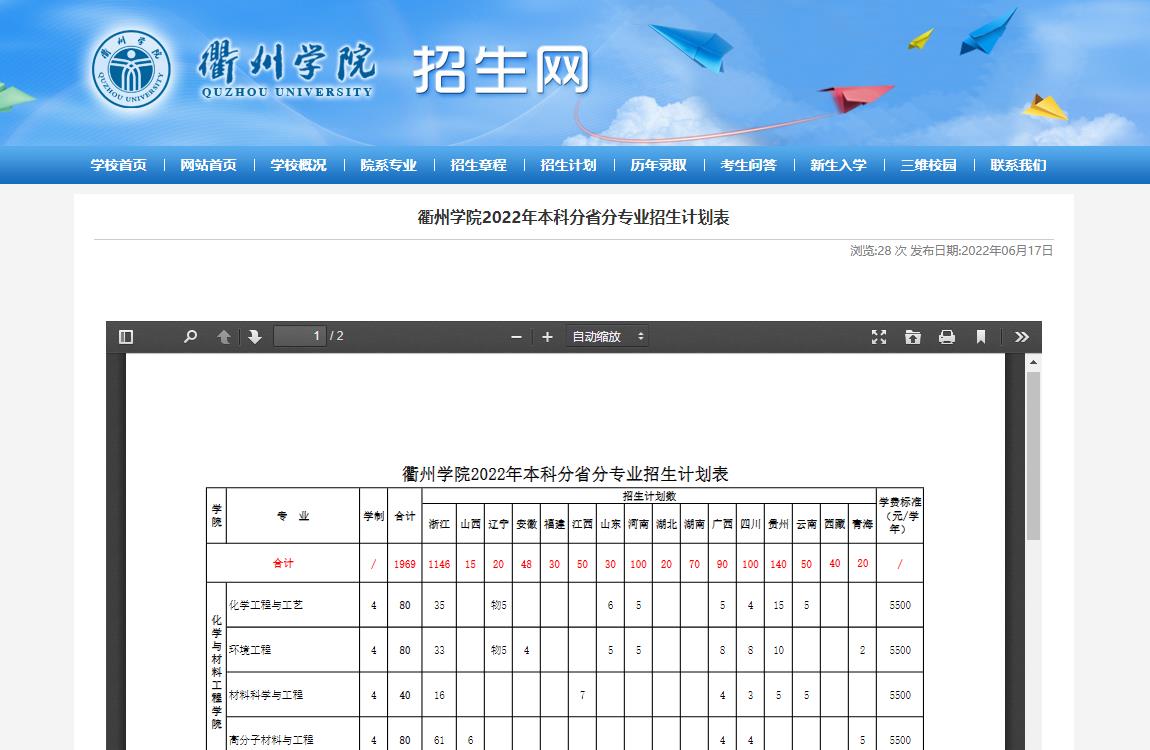Switch PDF to presentation fullscreen mode
Image resolution: width=1150 pixels, height=750 pixels.
879,337
